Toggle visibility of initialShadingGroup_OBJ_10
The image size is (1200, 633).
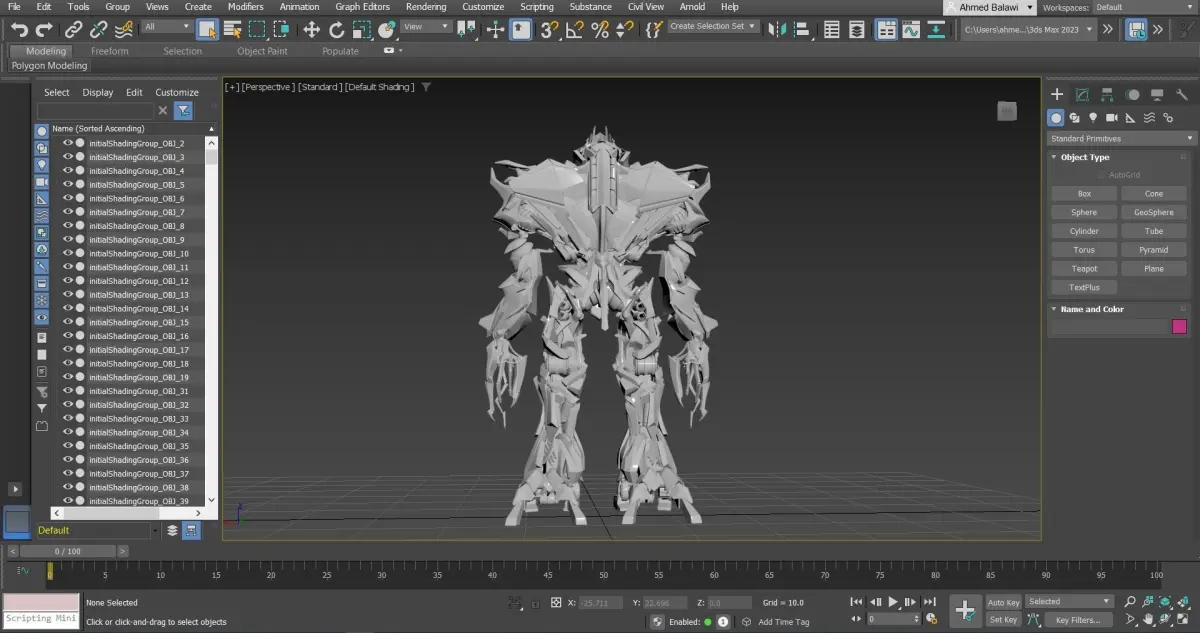(68, 253)
